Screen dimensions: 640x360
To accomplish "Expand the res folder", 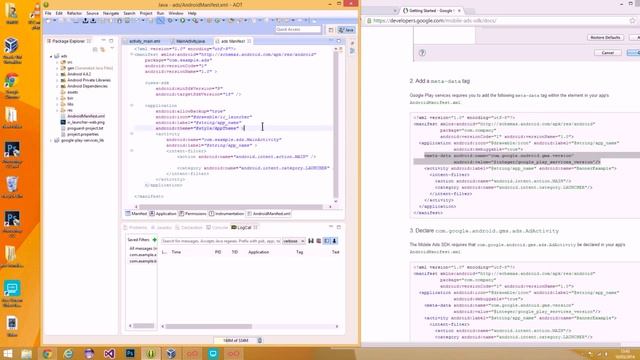I will [x=57, y=110].
